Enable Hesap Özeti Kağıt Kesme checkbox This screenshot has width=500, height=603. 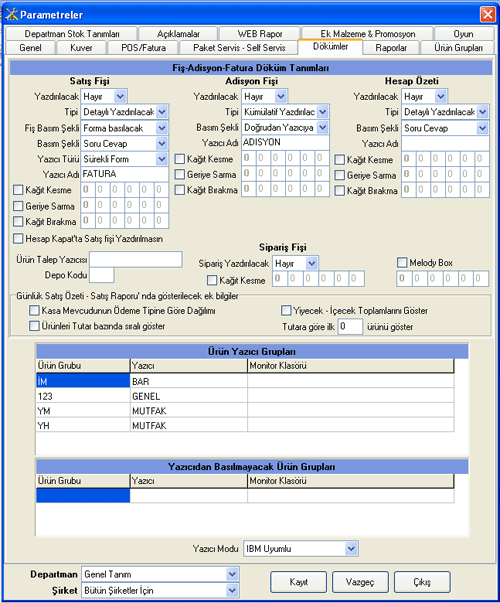[x=340, y=160]
